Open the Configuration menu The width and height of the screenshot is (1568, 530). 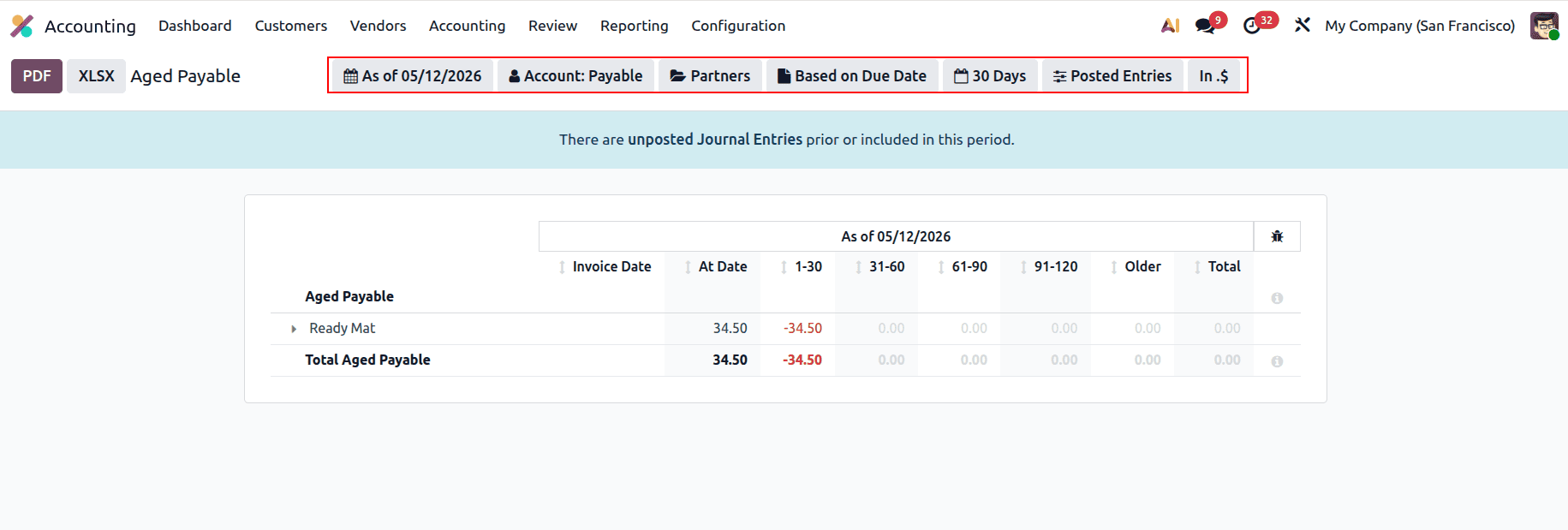tap(738, 26)
